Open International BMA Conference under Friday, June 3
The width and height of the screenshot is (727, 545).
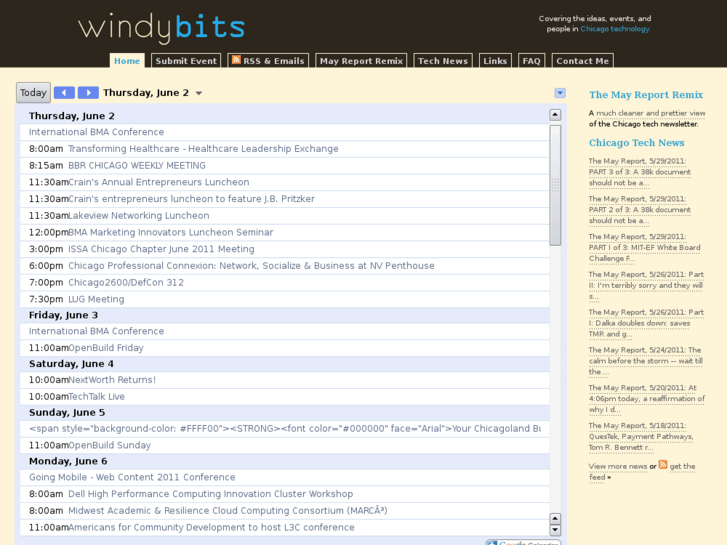point(96,331)
